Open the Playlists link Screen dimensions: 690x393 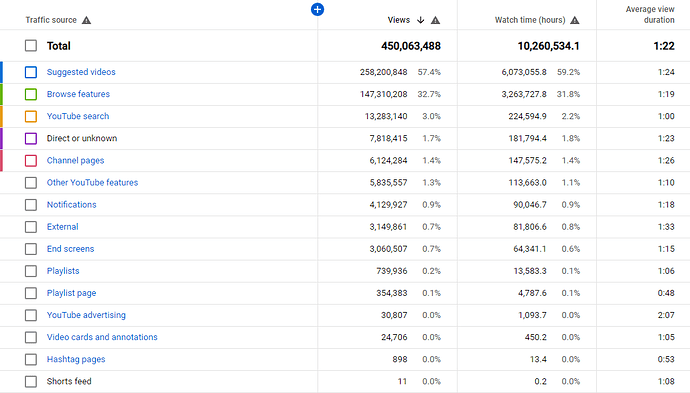click(63, 271)
